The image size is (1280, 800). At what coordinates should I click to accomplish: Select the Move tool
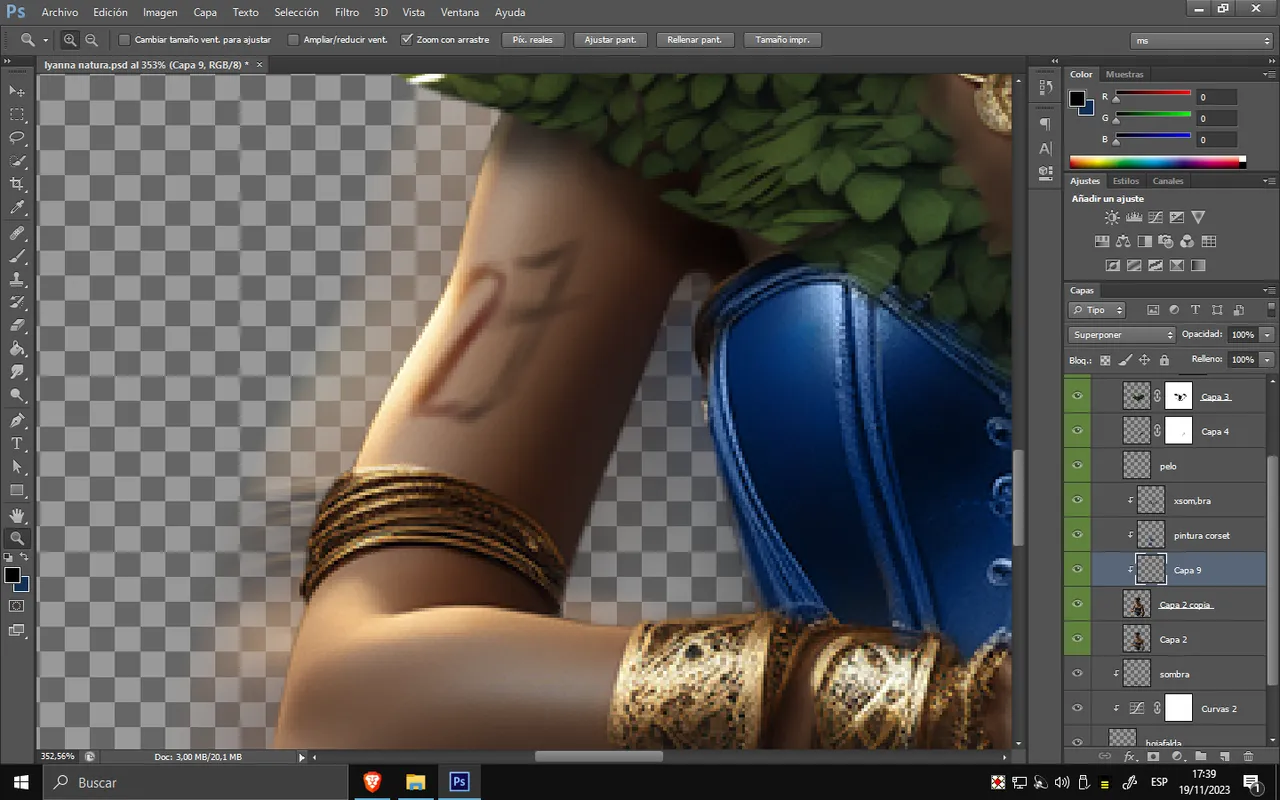(x=17, y=91)
